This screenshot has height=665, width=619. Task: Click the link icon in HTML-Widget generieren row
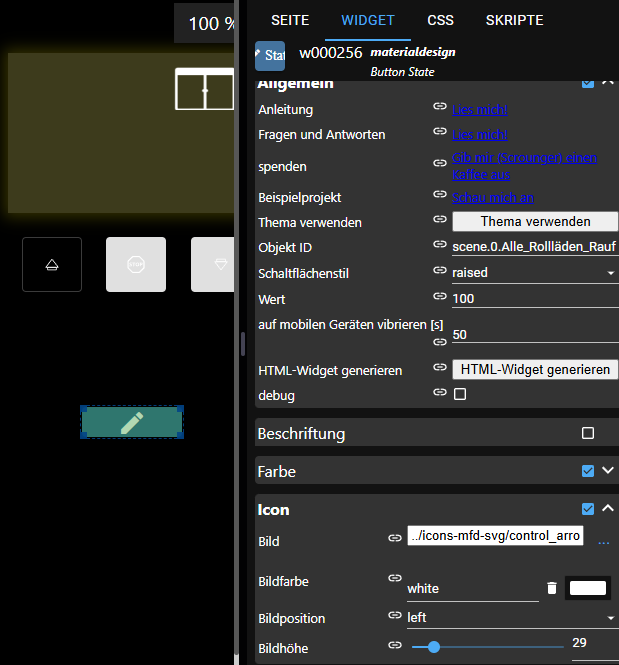click(x=440, y=367)
